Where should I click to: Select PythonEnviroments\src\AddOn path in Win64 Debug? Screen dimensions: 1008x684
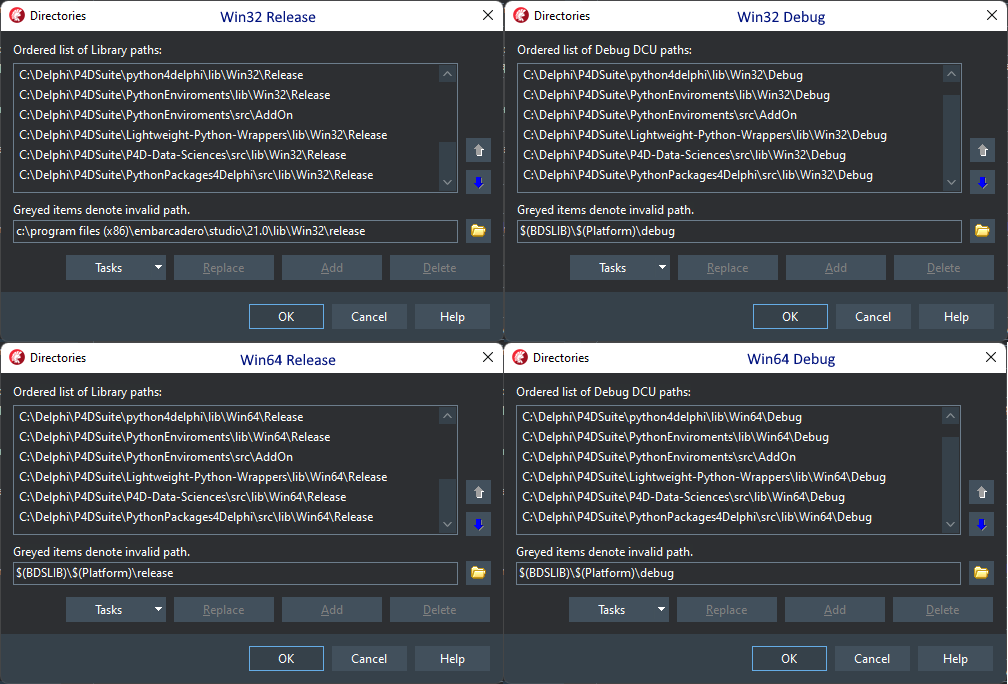click(x=729, y=456)
